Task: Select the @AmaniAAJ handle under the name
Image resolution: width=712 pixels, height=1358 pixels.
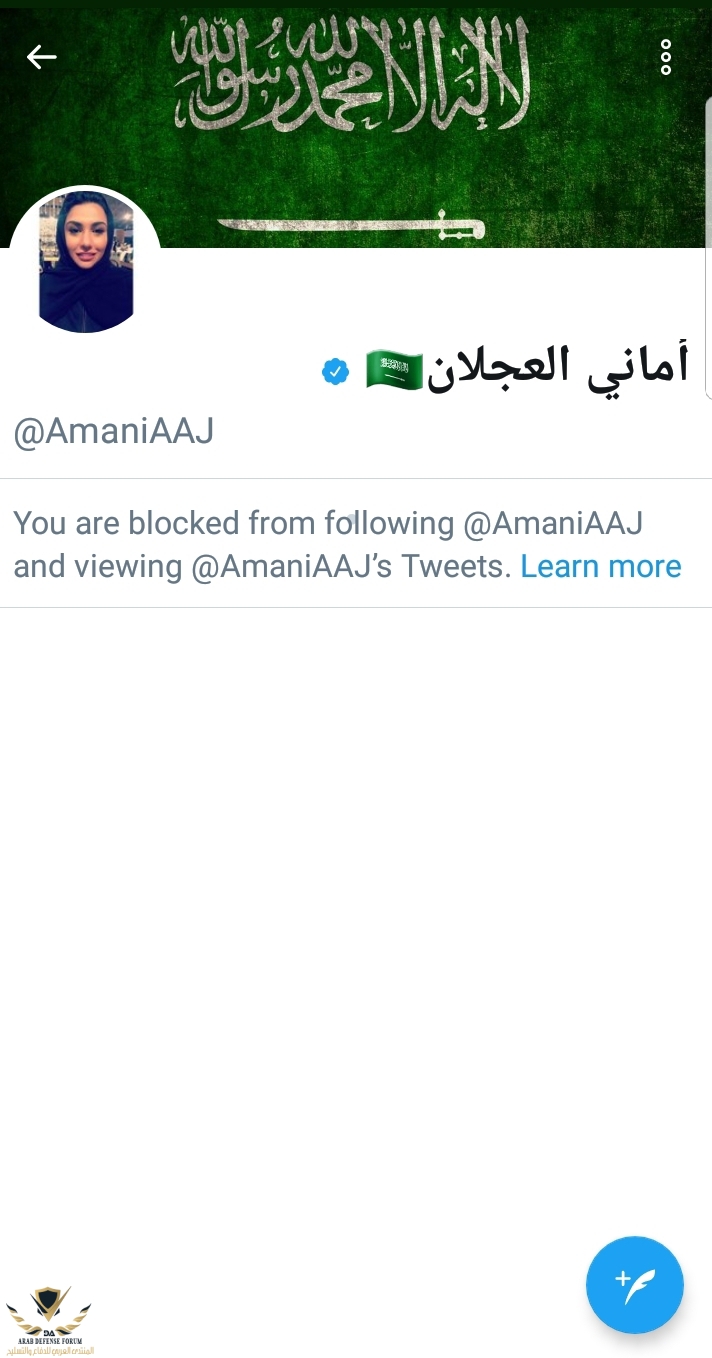Action: pyautogui.click(x=113, y=432)
